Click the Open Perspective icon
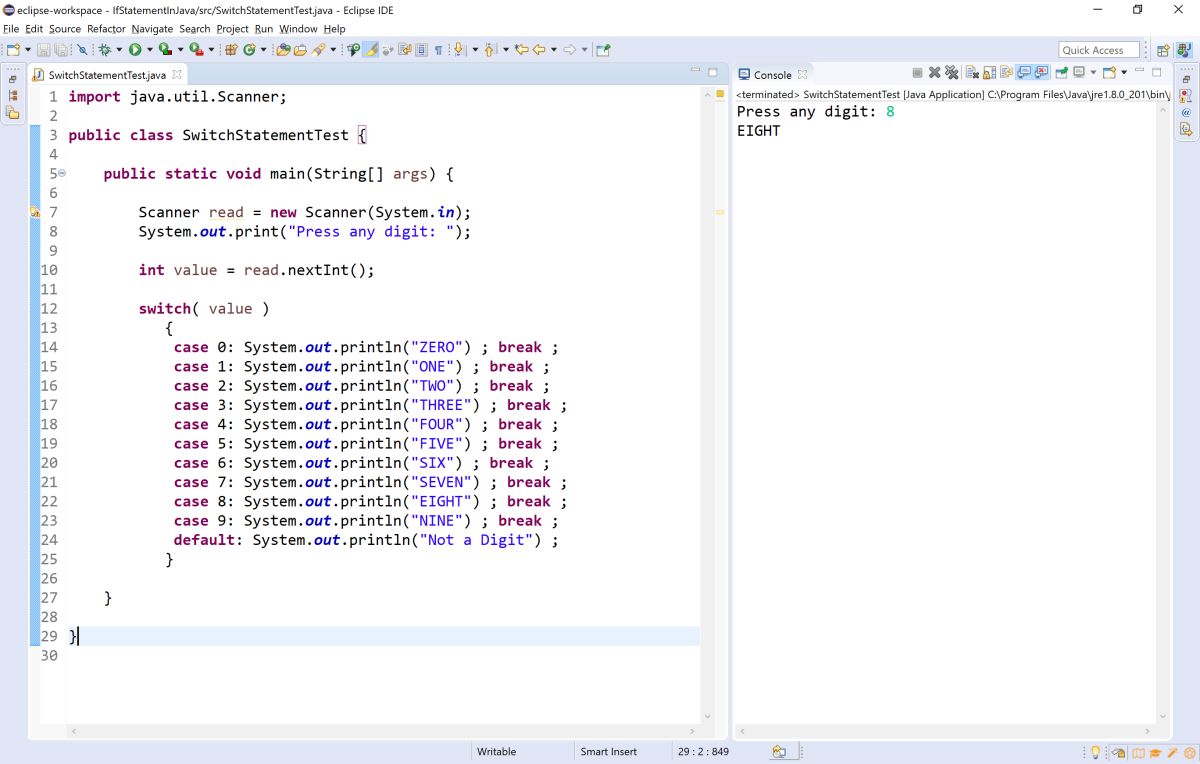Viewport: 1200px width, 764px height. (1163, 50)
